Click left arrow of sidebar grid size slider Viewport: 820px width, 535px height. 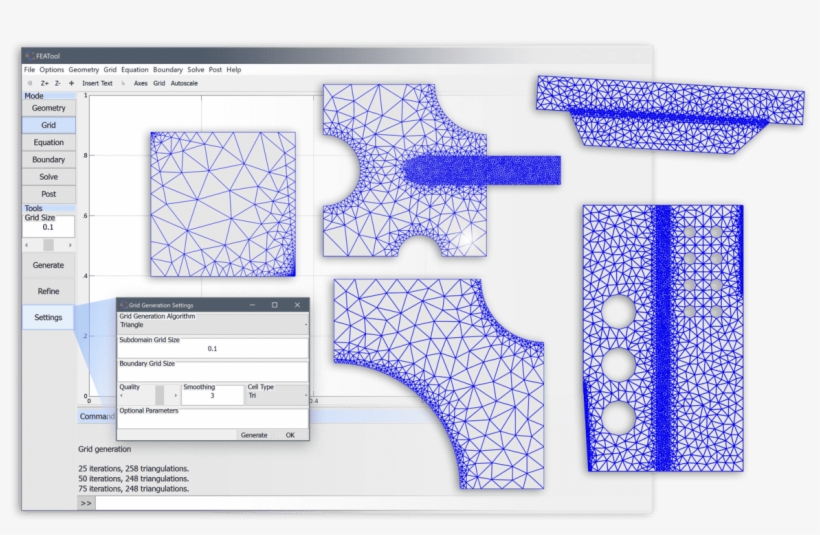(x=27, y=245)
